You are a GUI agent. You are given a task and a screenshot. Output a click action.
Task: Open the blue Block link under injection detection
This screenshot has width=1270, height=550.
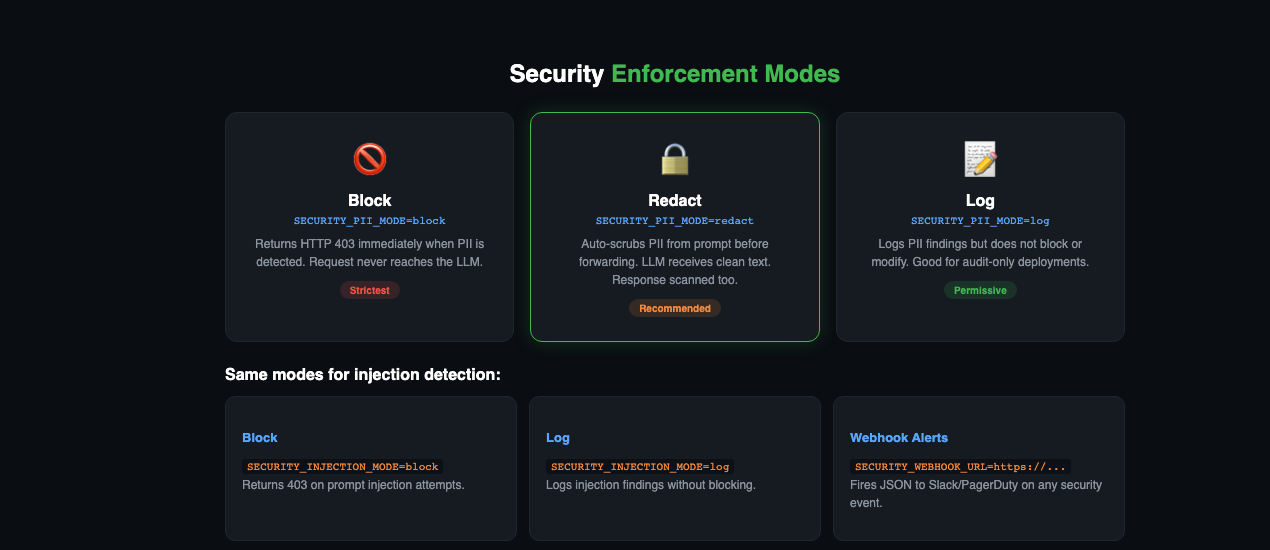point(260,438)
